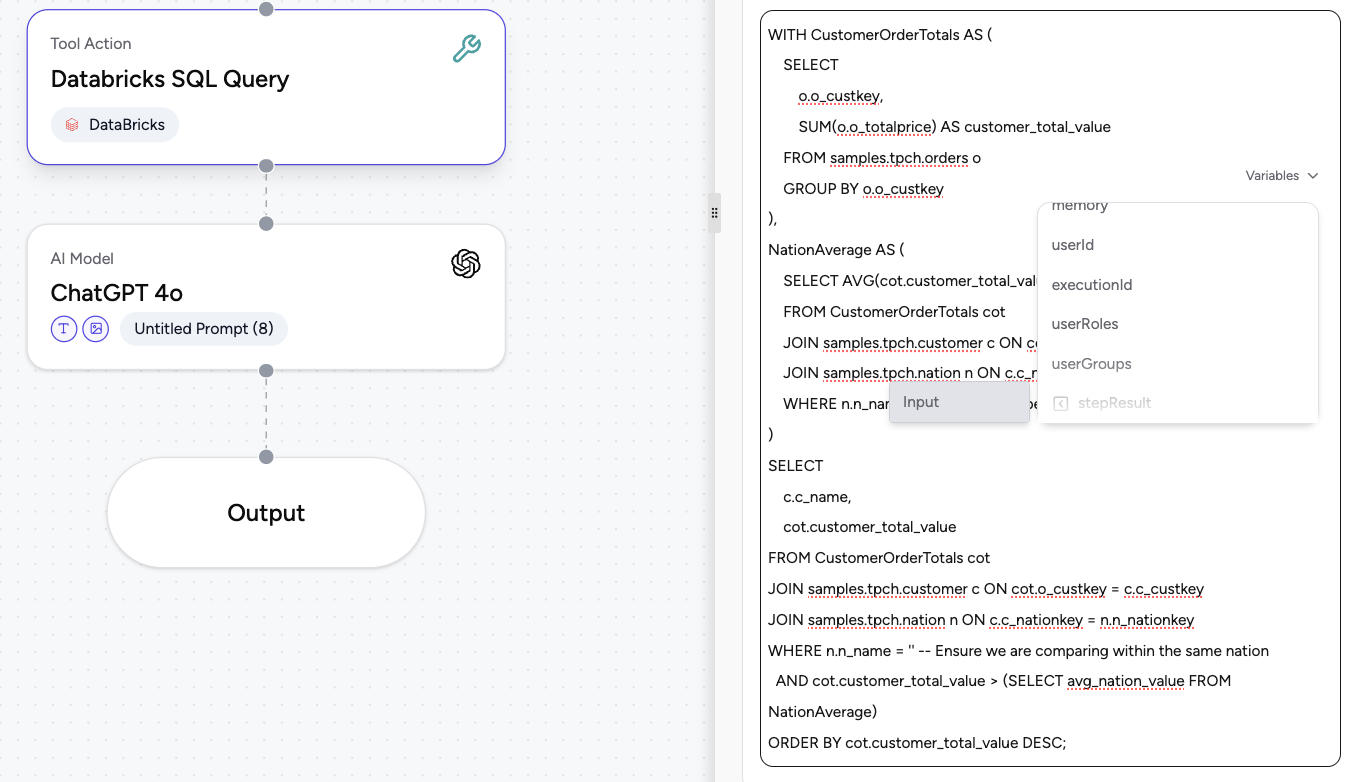The image size is (1355, 782).
Task: Select executionId from variables list
Action: (1178, 285)
